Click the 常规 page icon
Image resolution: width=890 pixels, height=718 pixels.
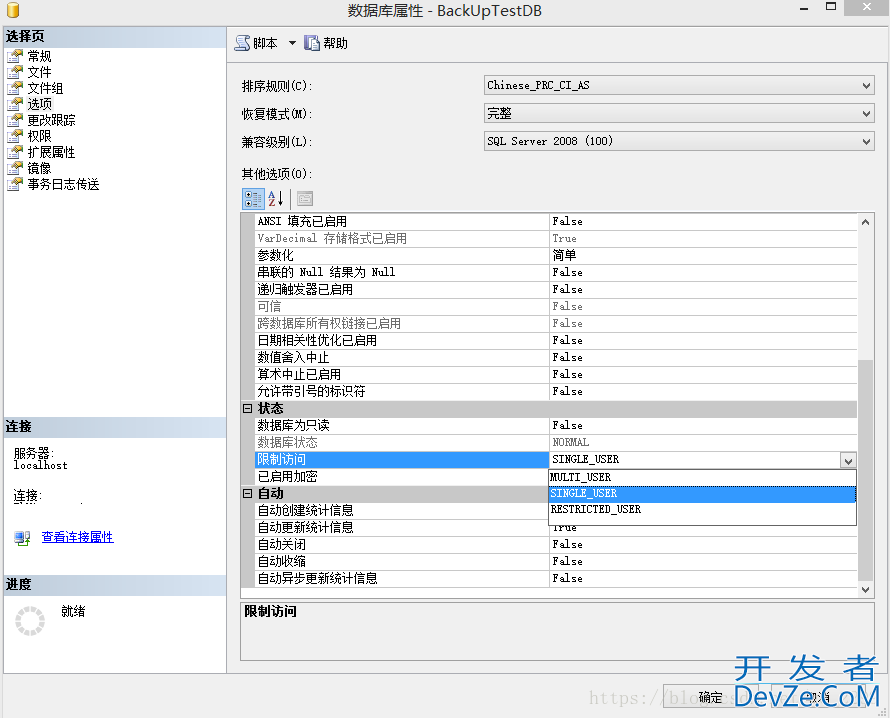[x=15, y=56]
